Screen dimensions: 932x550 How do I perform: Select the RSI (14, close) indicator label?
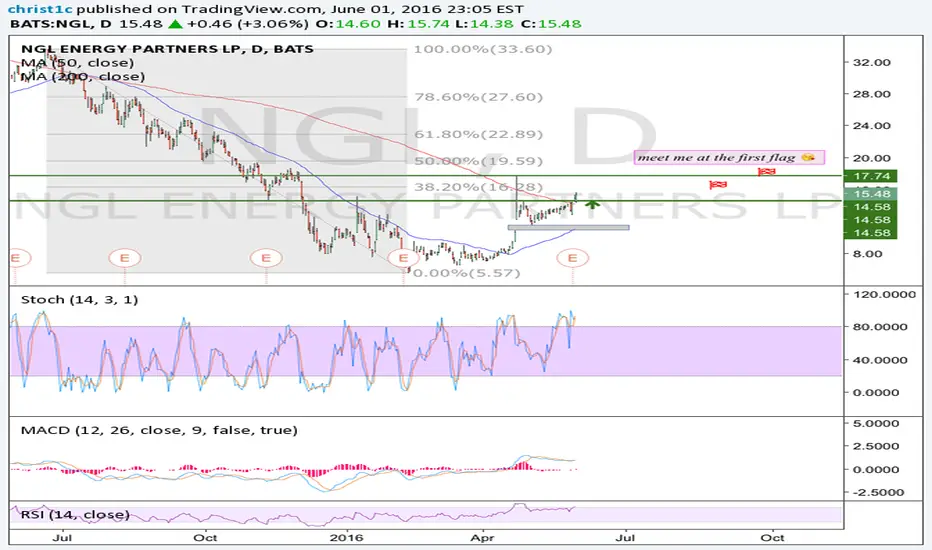tap(75, 514)
